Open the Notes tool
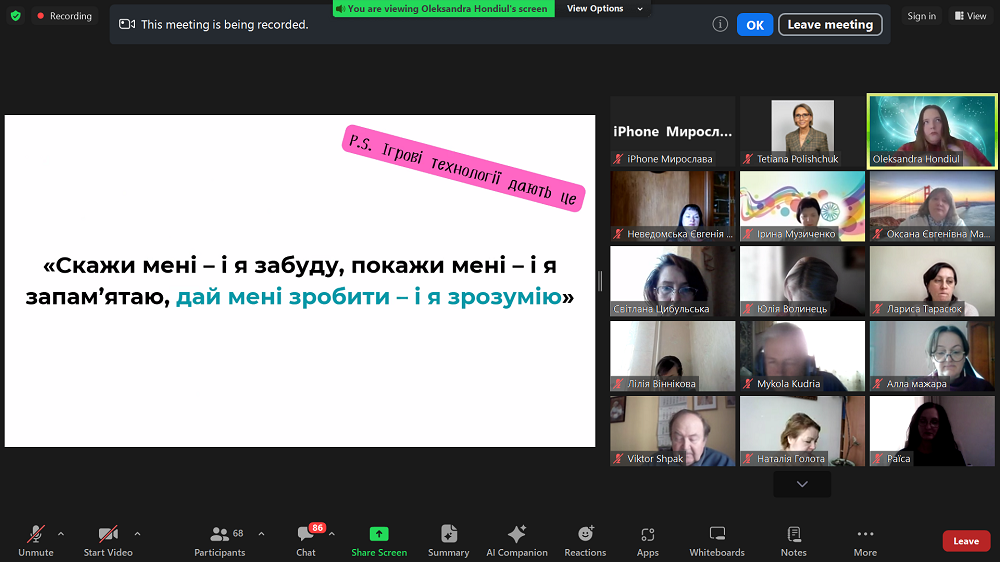This screenshot has height=562, width=1000. point(794,540)
